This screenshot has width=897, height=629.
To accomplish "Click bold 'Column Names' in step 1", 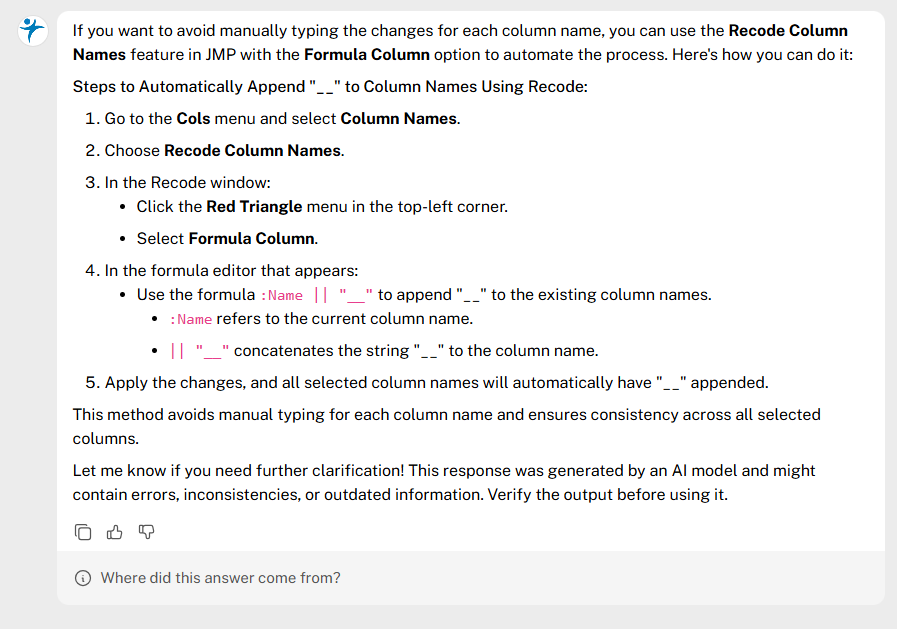I will tap(399, 119).
